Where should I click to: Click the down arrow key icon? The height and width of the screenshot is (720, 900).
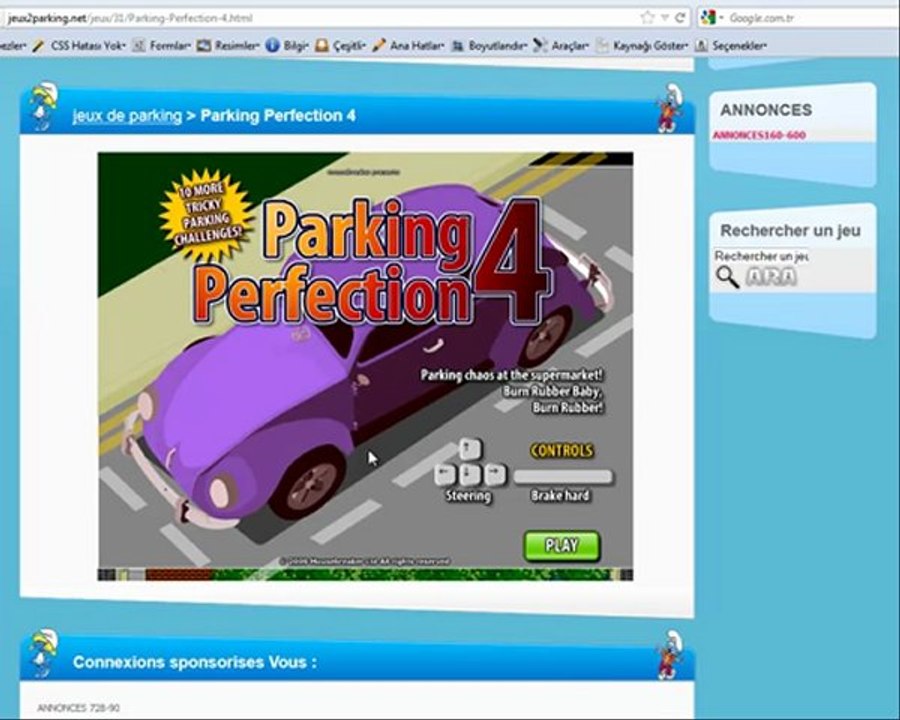pyautogui.click(x=470, y=474)
